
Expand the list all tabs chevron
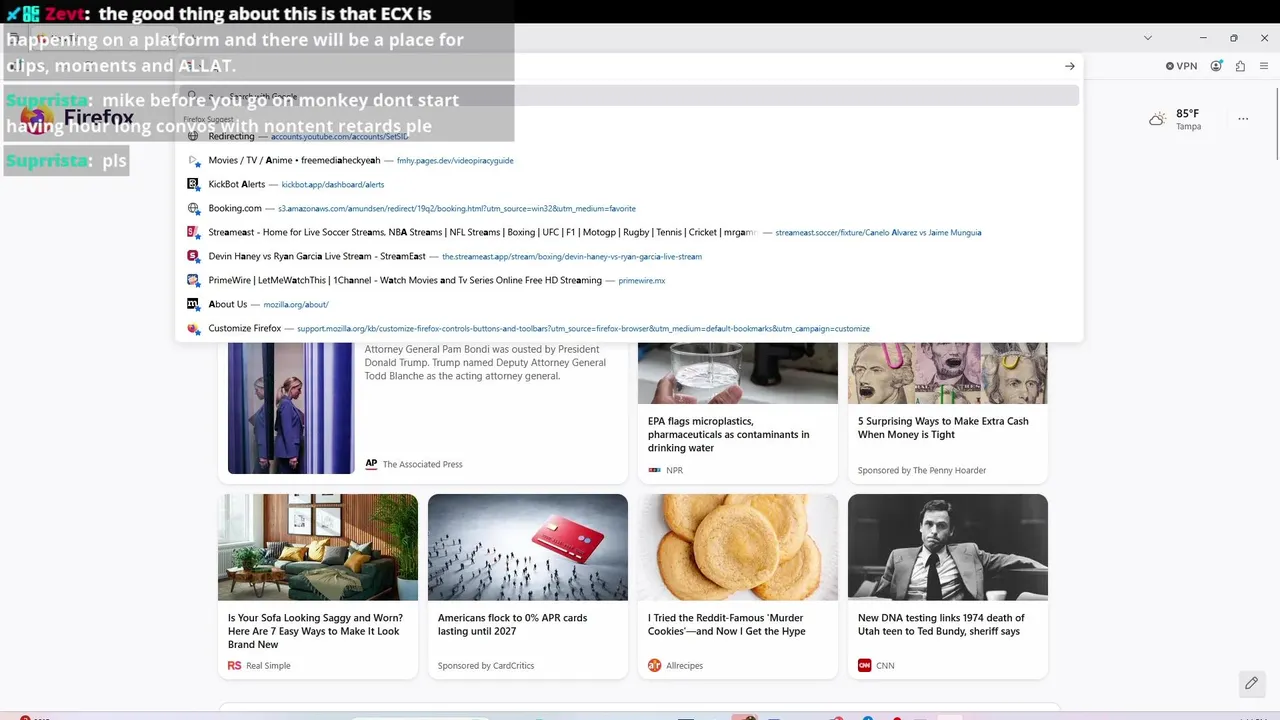point(1147,38)
